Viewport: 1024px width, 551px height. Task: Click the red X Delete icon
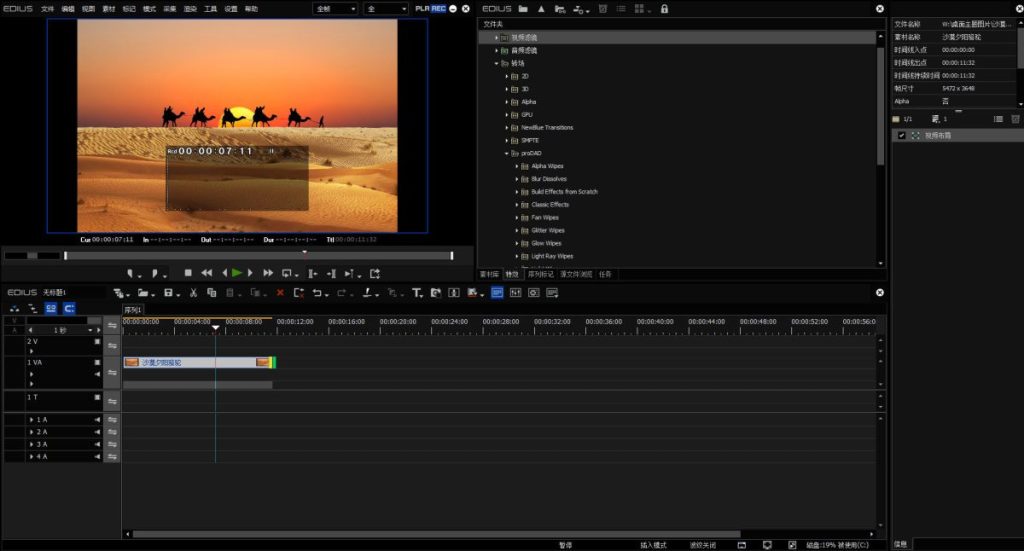[280, 292]
